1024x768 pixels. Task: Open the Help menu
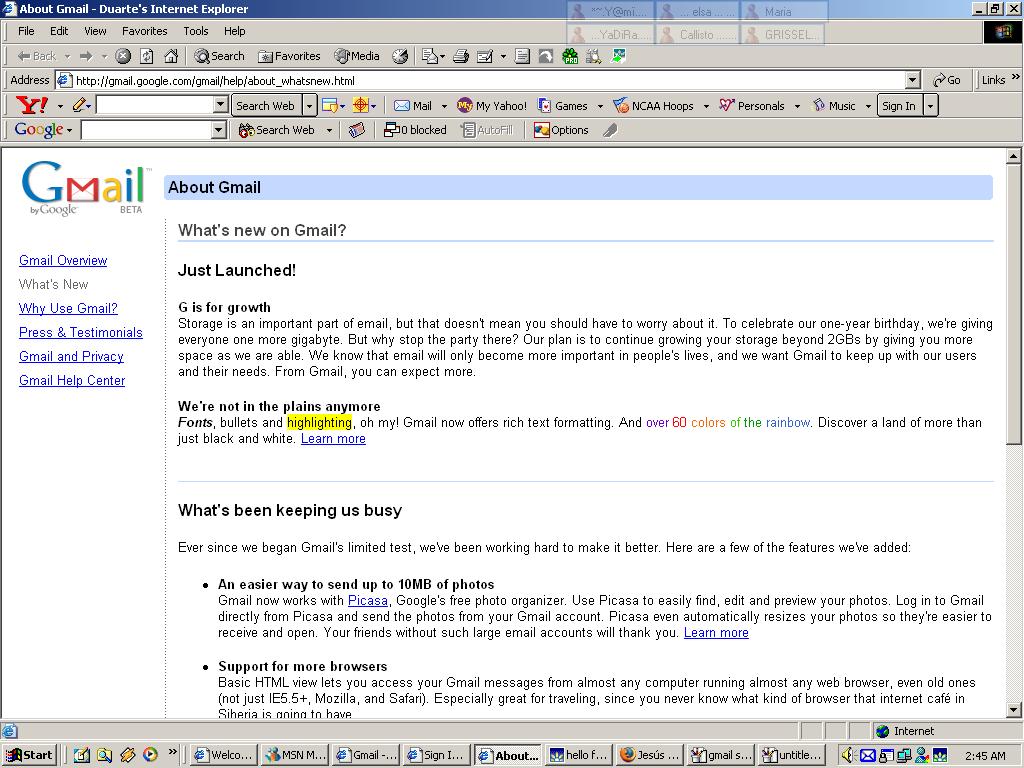coord(234,31)
